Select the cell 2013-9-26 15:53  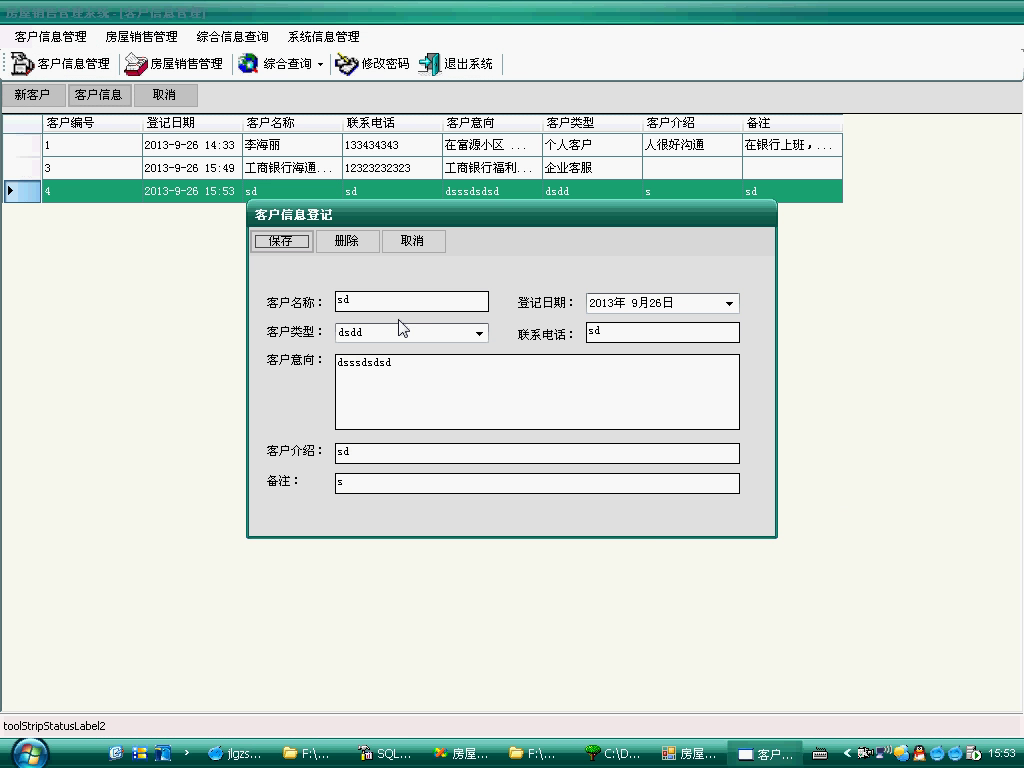[x=192, y=191]
